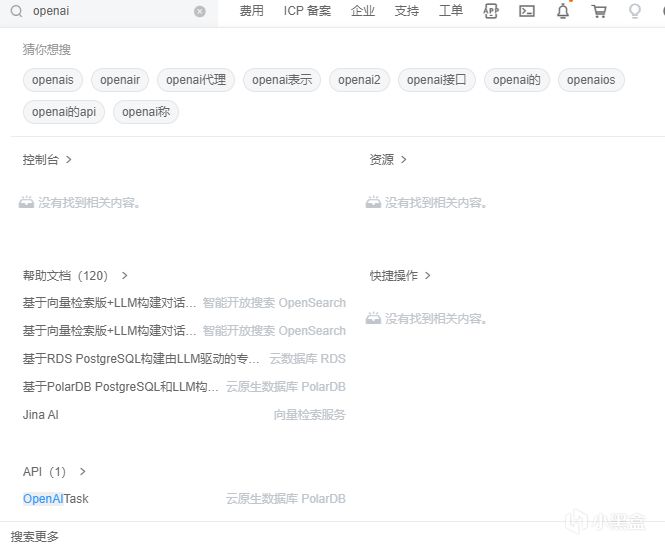This screenshot has height=547, width=665.
Task: Expand the 帮助文档 (120) section
Action: [75, 276]
